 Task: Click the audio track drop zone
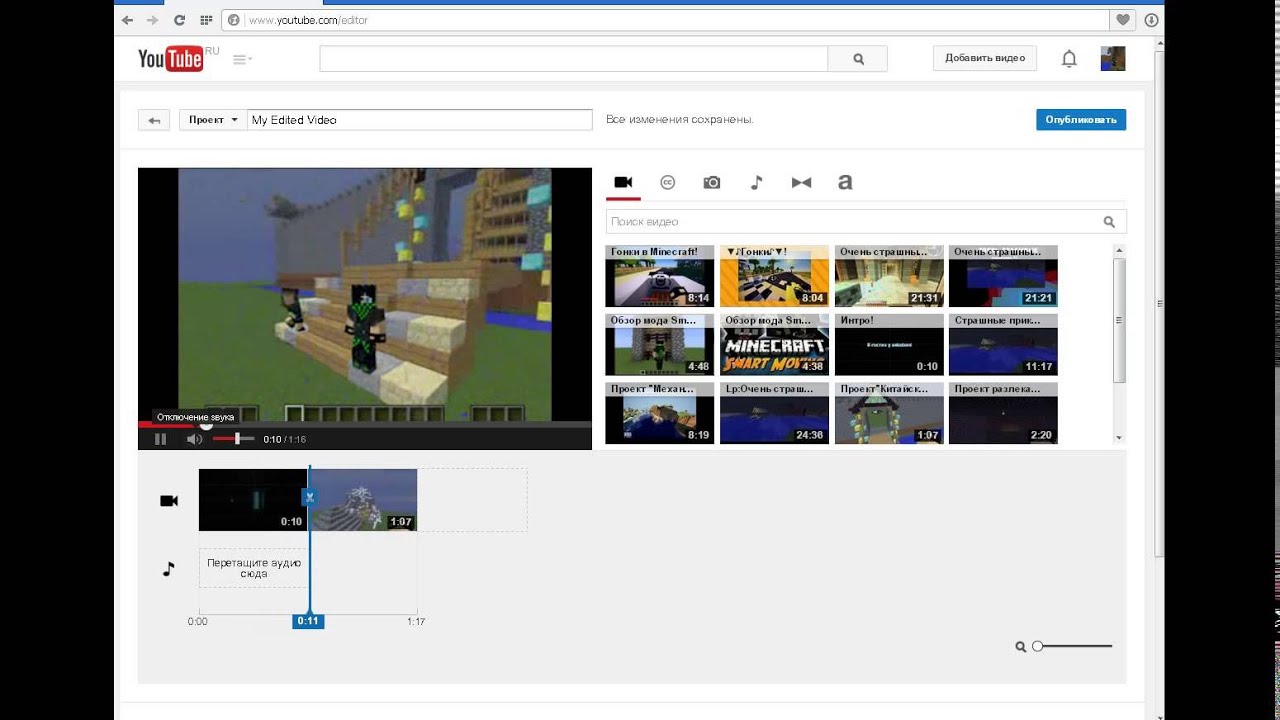[x=254, y=568]
